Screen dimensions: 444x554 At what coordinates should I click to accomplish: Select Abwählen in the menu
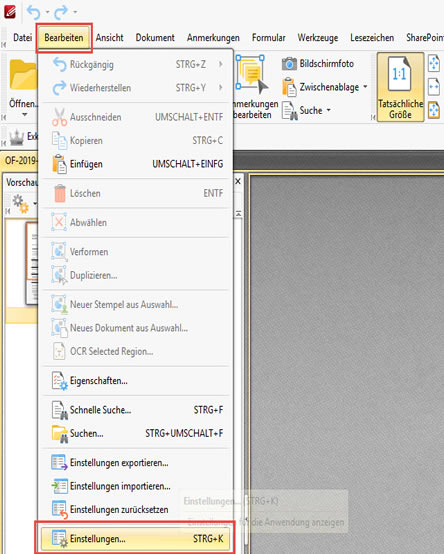point(136,223)
